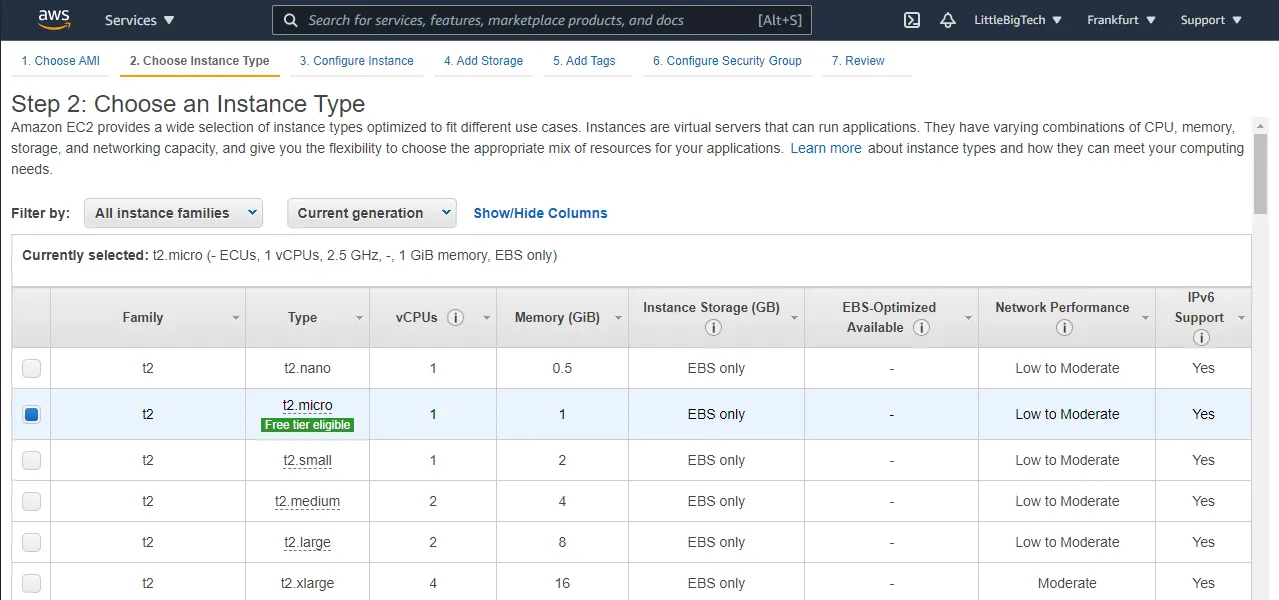1279x600 pixels.
Task: Sort by the Type column arrow
Action: tap(360, 318)
